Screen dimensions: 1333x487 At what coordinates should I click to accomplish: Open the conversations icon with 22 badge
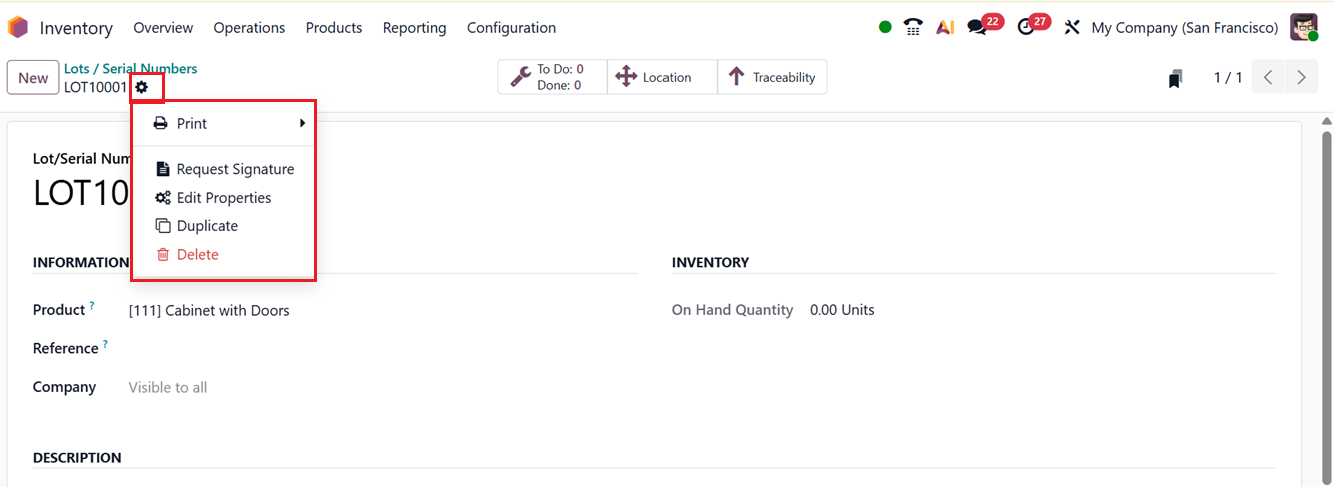click(x=978, y=28)
